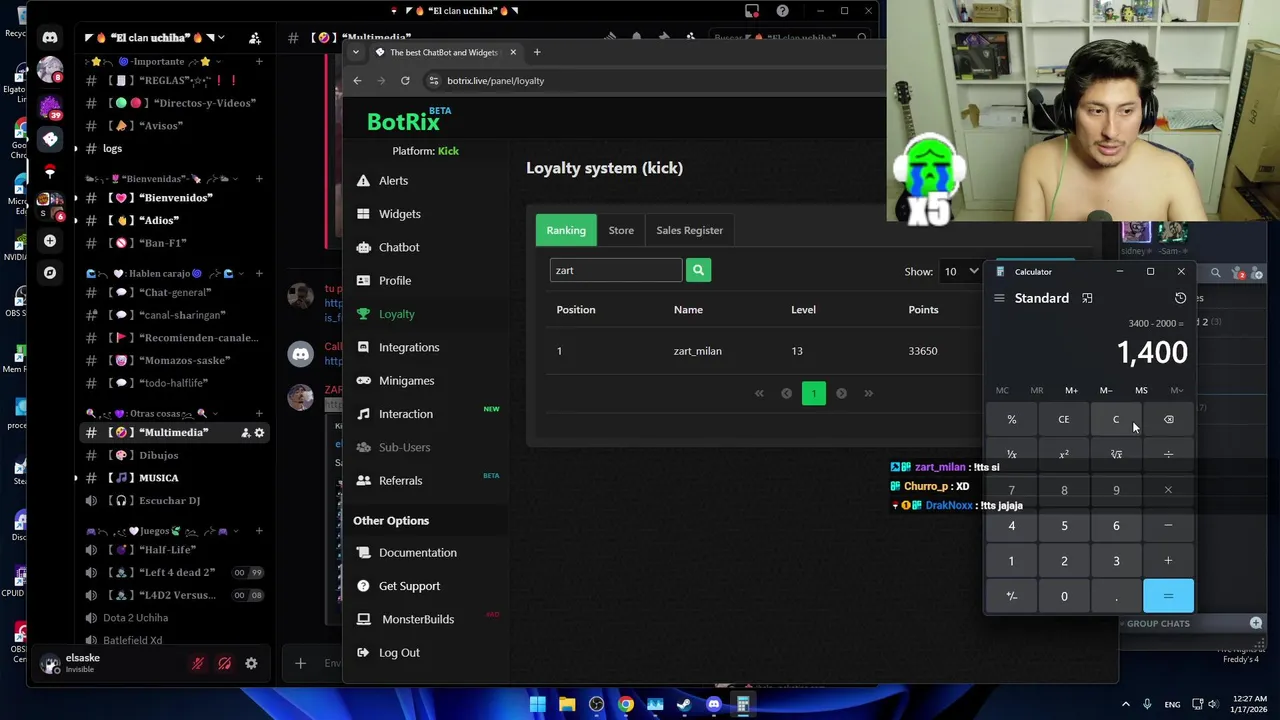Open Integrations in BotRix sidebar
The width and height of the screenshot is (1280, 720).
pos(408,347)
